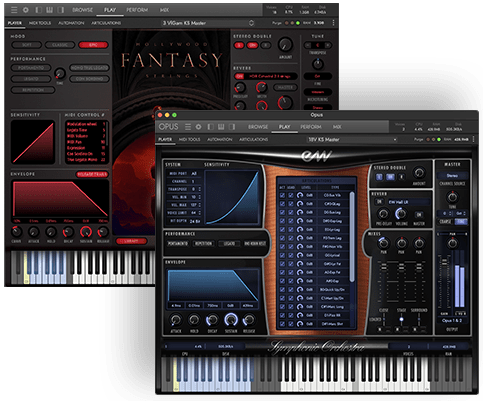Toggle the Reverb MASTER ON button in Symphonic Orchestra
Viewport: 483px width, 401px height.
tap(419, 215)
